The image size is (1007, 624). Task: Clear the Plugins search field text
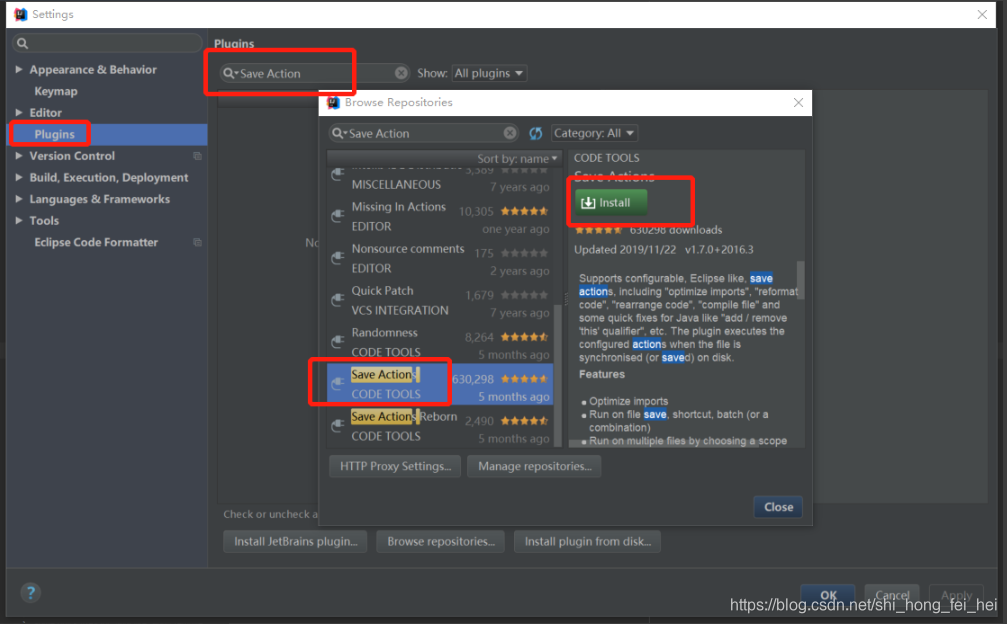[x=401, y=73]
